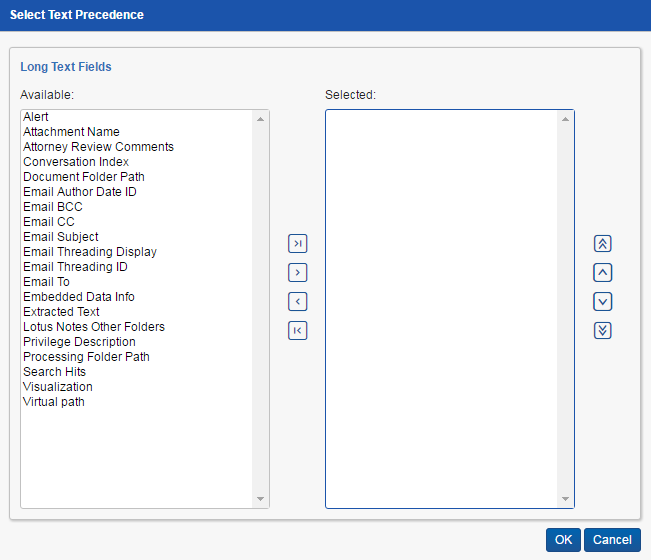Select Search Hits field
The width and height of the screenshot is (651, 560).
click(x=137, y=371)
